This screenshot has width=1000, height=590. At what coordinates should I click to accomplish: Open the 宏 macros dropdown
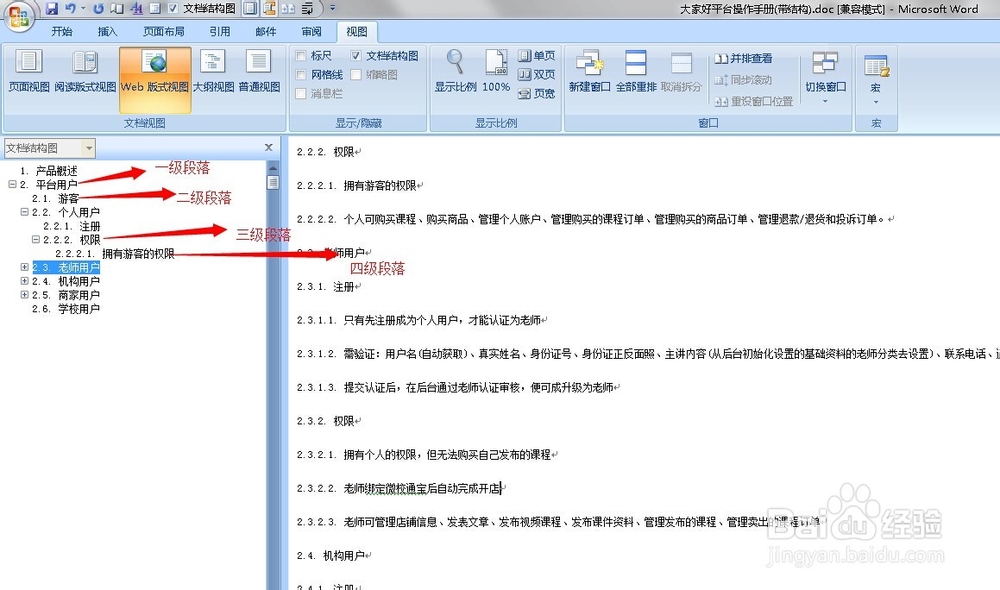tap(876, 77)
